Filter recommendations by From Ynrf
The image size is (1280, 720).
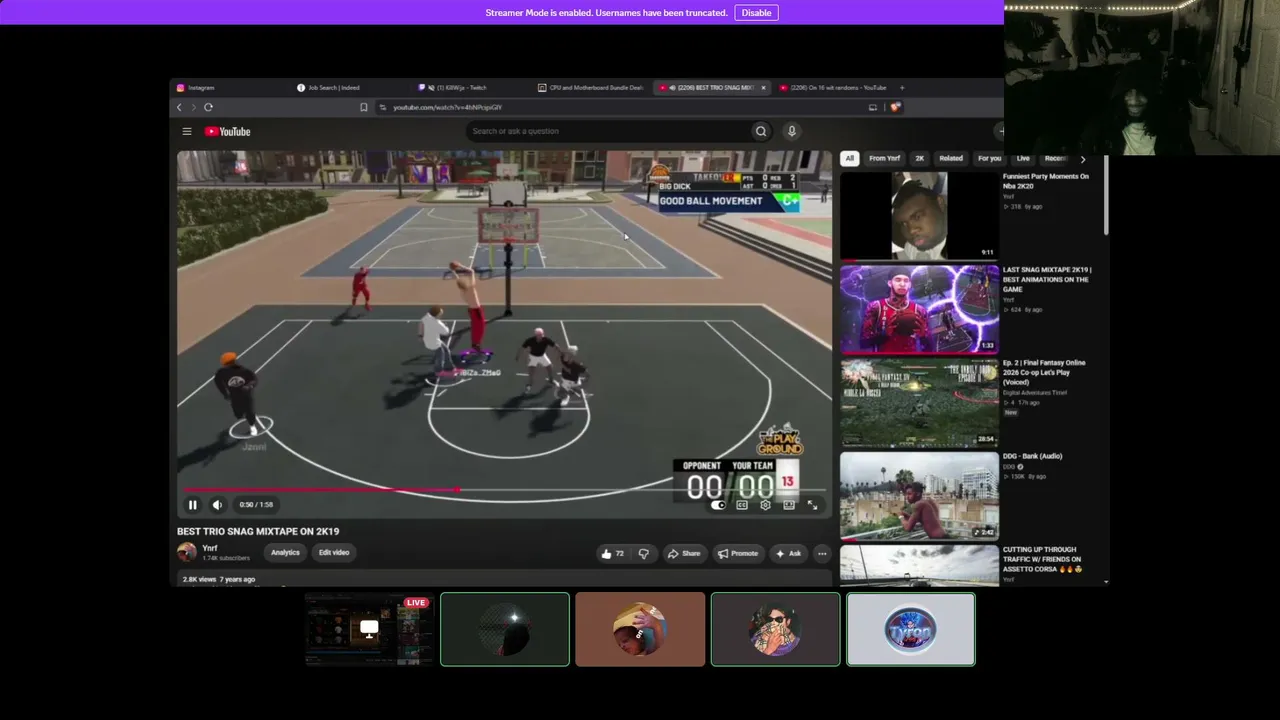(x=884, y=158)
